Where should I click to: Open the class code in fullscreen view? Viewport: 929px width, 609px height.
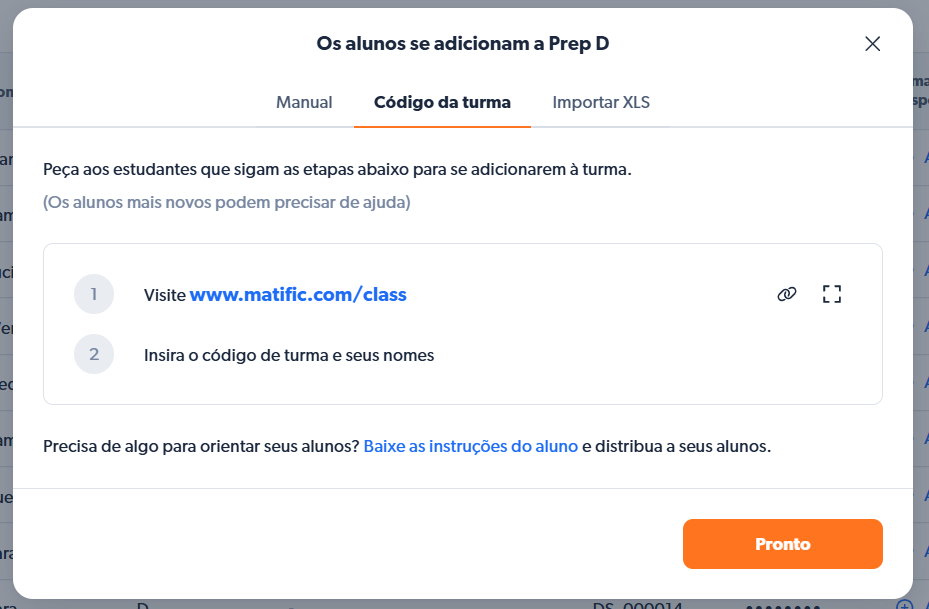point(832,294)
